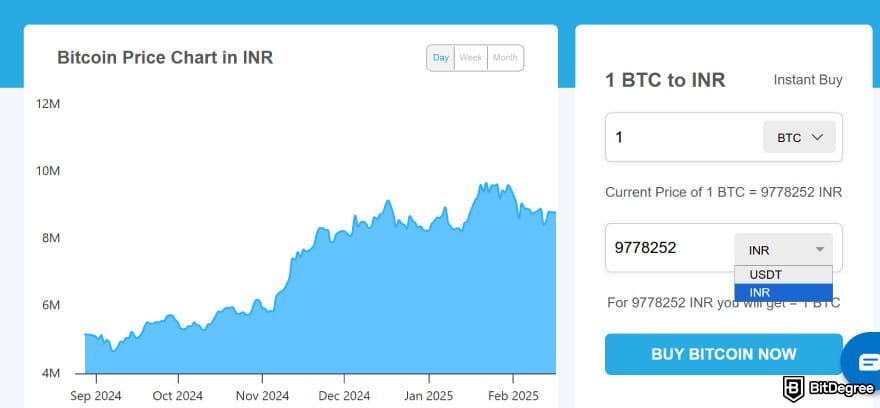Click the 6M y-axis label
The width and height of the screenshot is (880, 408).
click(51, 305)
